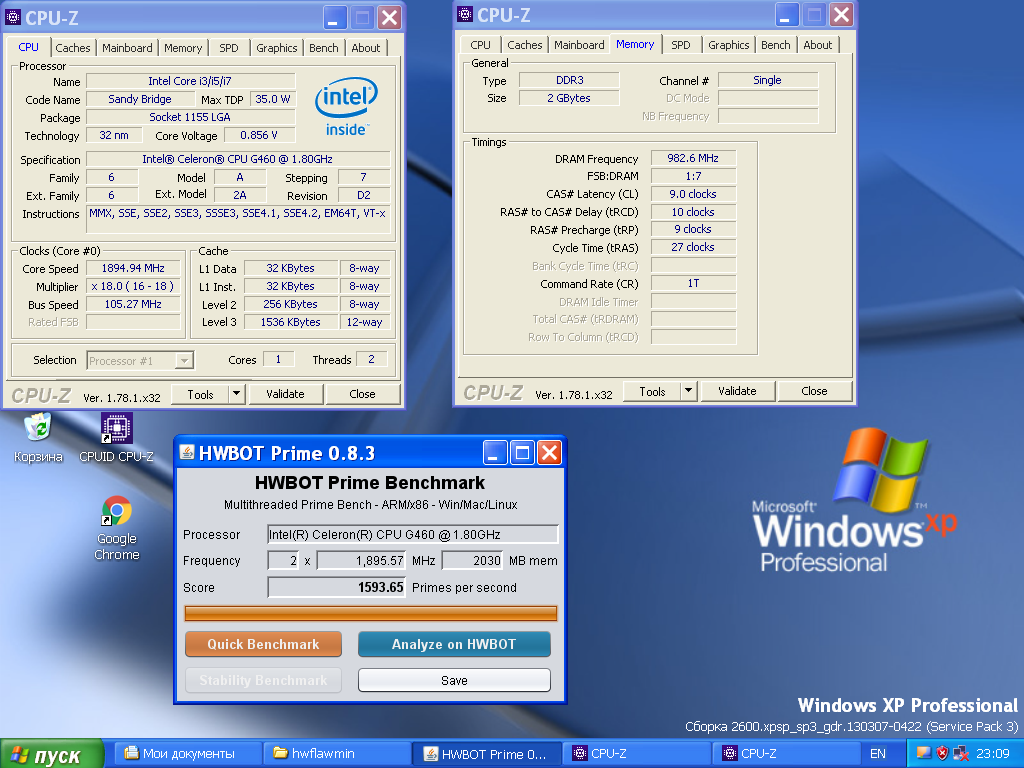Expand Processor #1 selection dropdown

184,360
